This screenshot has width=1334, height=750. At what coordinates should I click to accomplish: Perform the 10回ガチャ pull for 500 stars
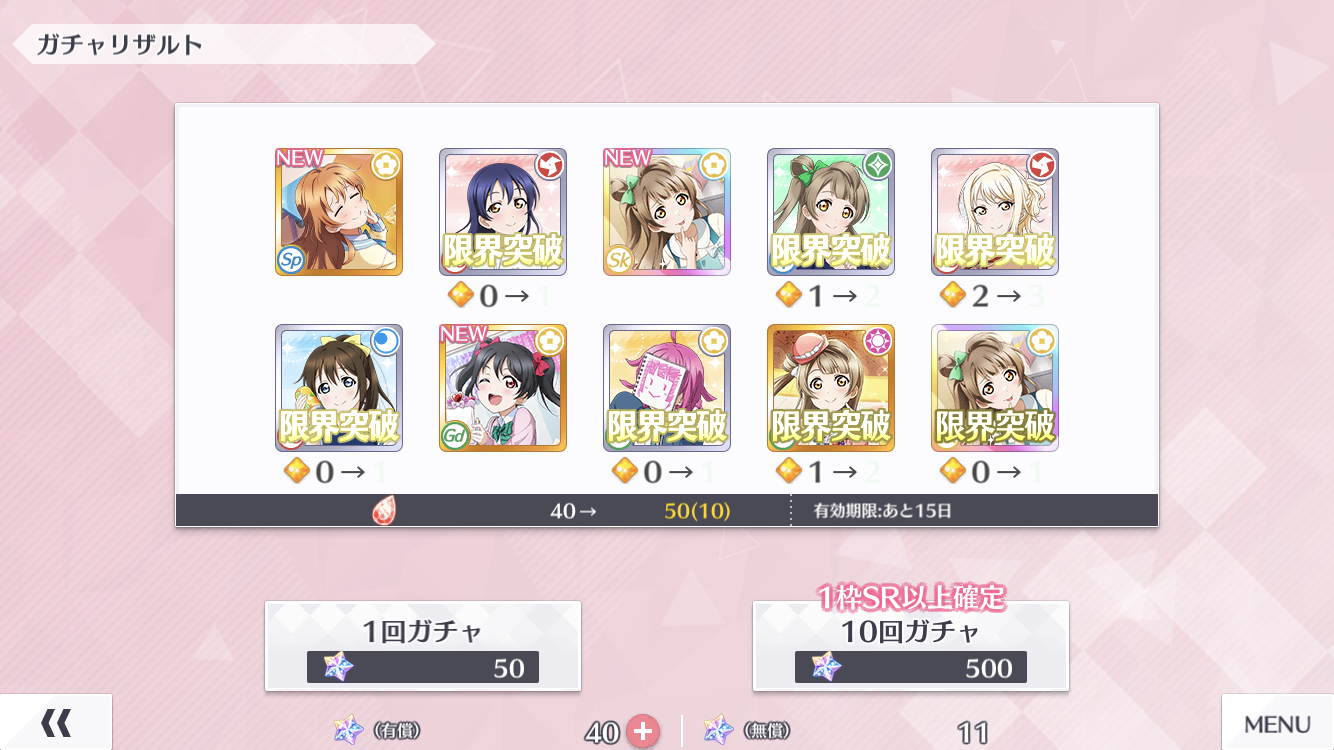click(911, 646)
